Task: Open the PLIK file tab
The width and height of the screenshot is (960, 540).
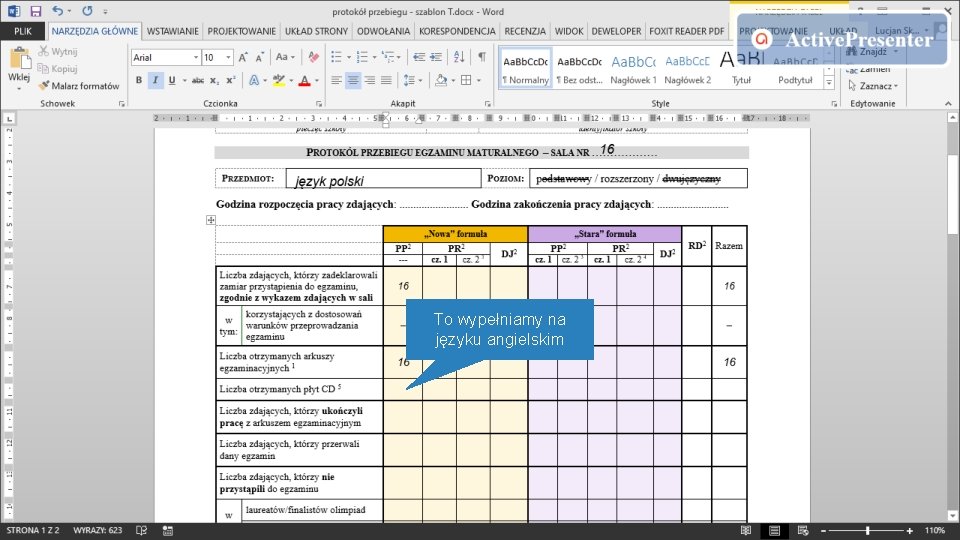Action: click(x=23, y=31)
